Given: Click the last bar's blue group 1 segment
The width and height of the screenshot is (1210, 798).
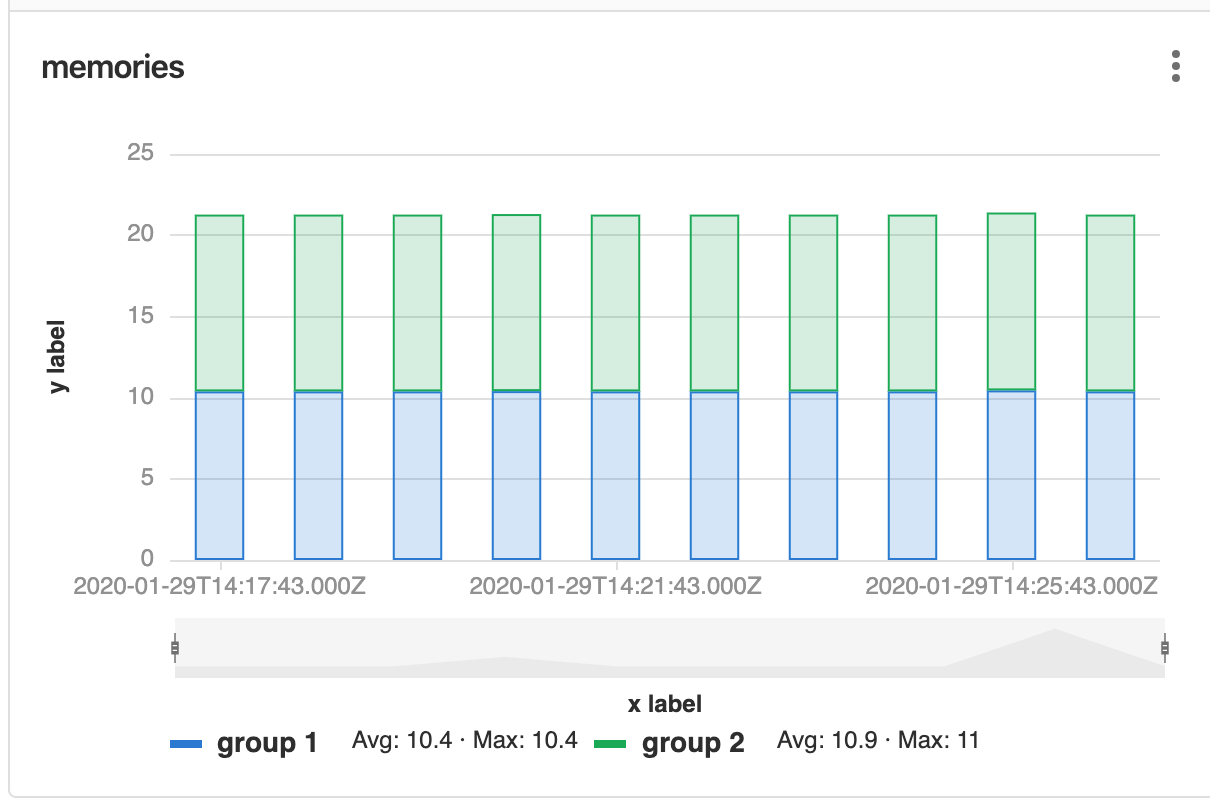Looking at the screenshot, I should coord(1110,475).
